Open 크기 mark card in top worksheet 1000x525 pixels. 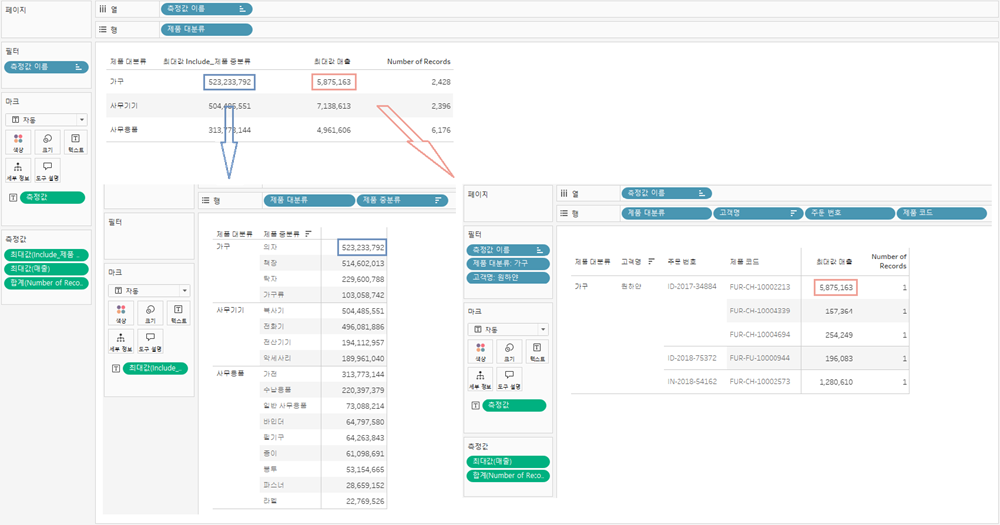(47, 142)
